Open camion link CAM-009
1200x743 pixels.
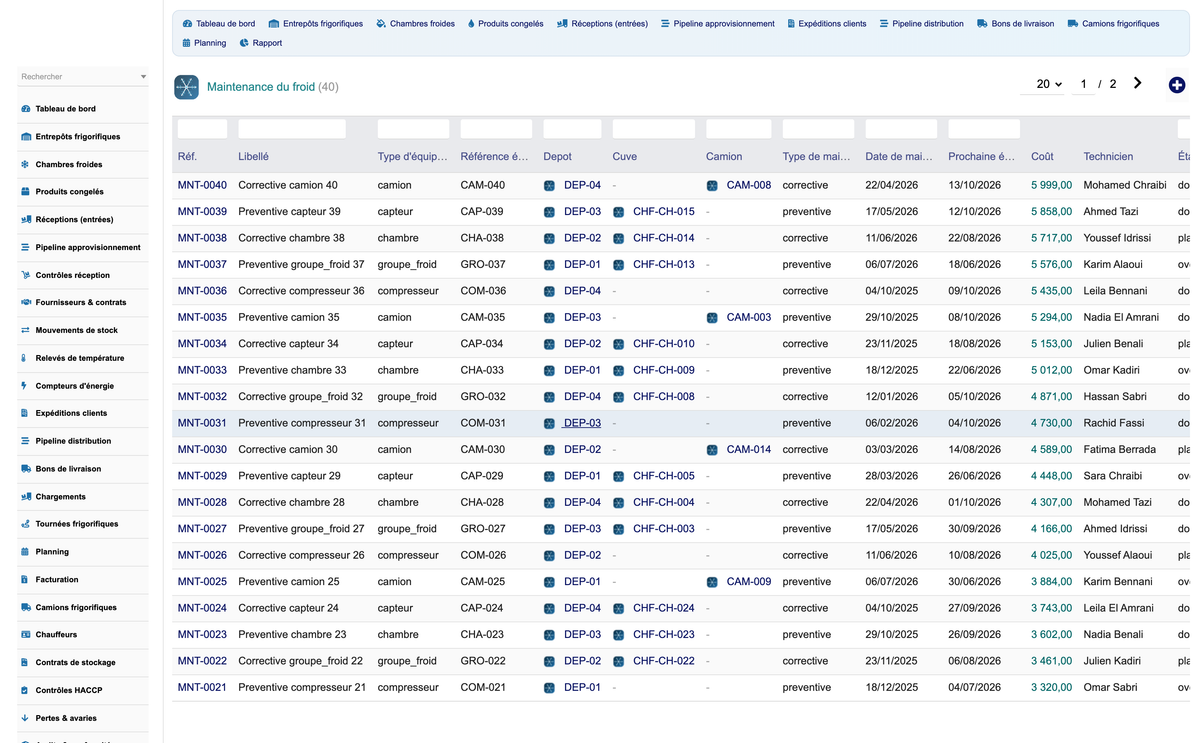749,582
